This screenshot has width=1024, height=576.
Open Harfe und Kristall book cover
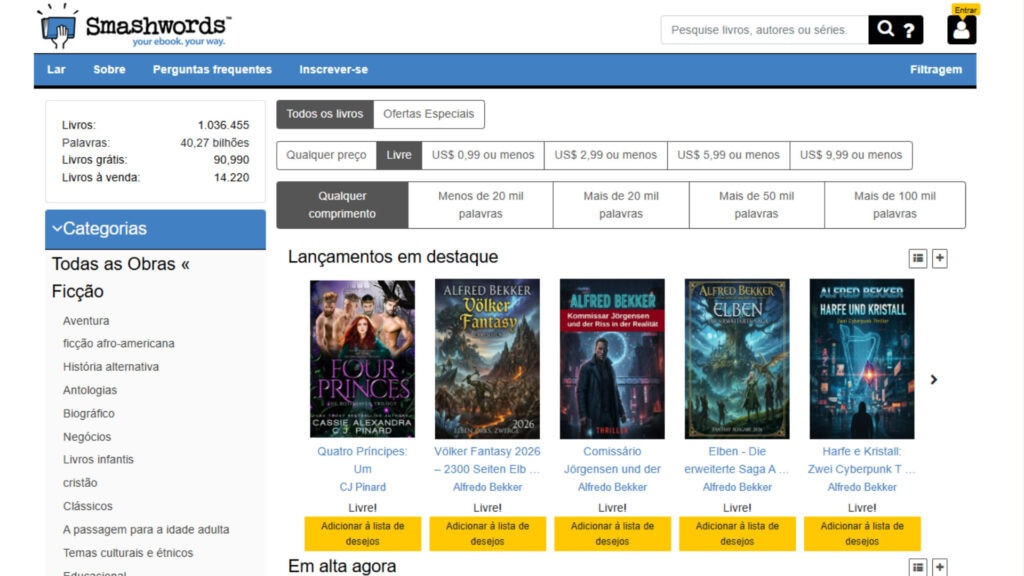click(862, 359)
